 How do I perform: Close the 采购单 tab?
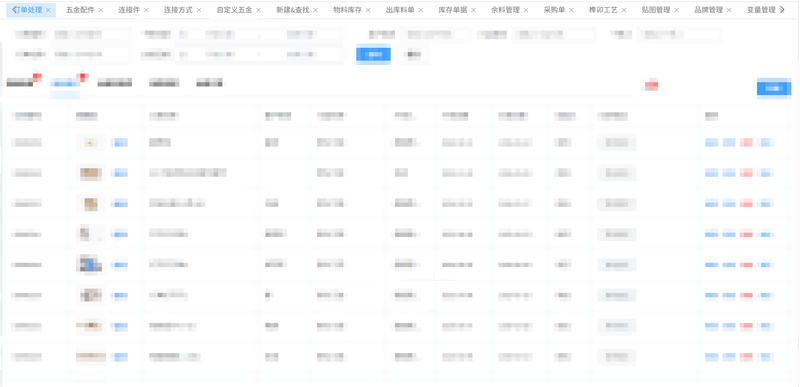click(x=571, y=10)
